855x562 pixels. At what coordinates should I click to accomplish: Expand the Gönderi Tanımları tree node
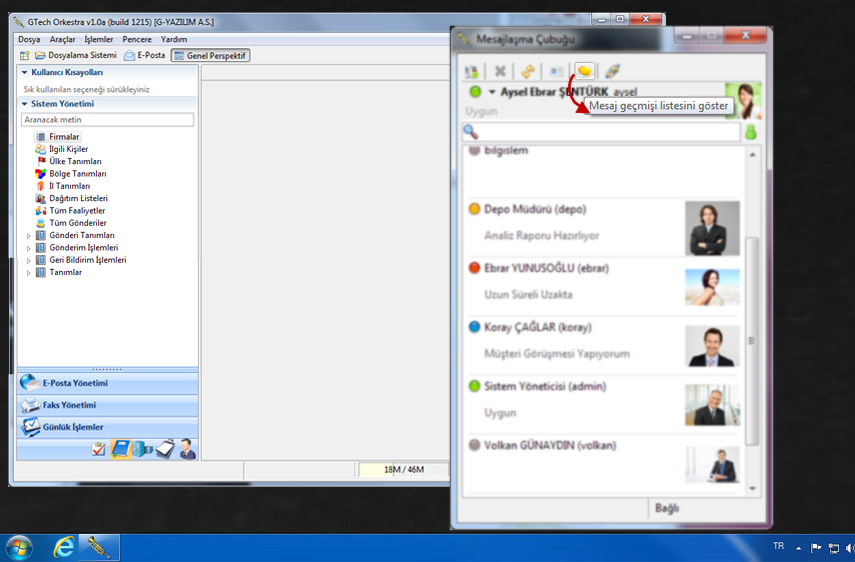[x=29, y=235]
